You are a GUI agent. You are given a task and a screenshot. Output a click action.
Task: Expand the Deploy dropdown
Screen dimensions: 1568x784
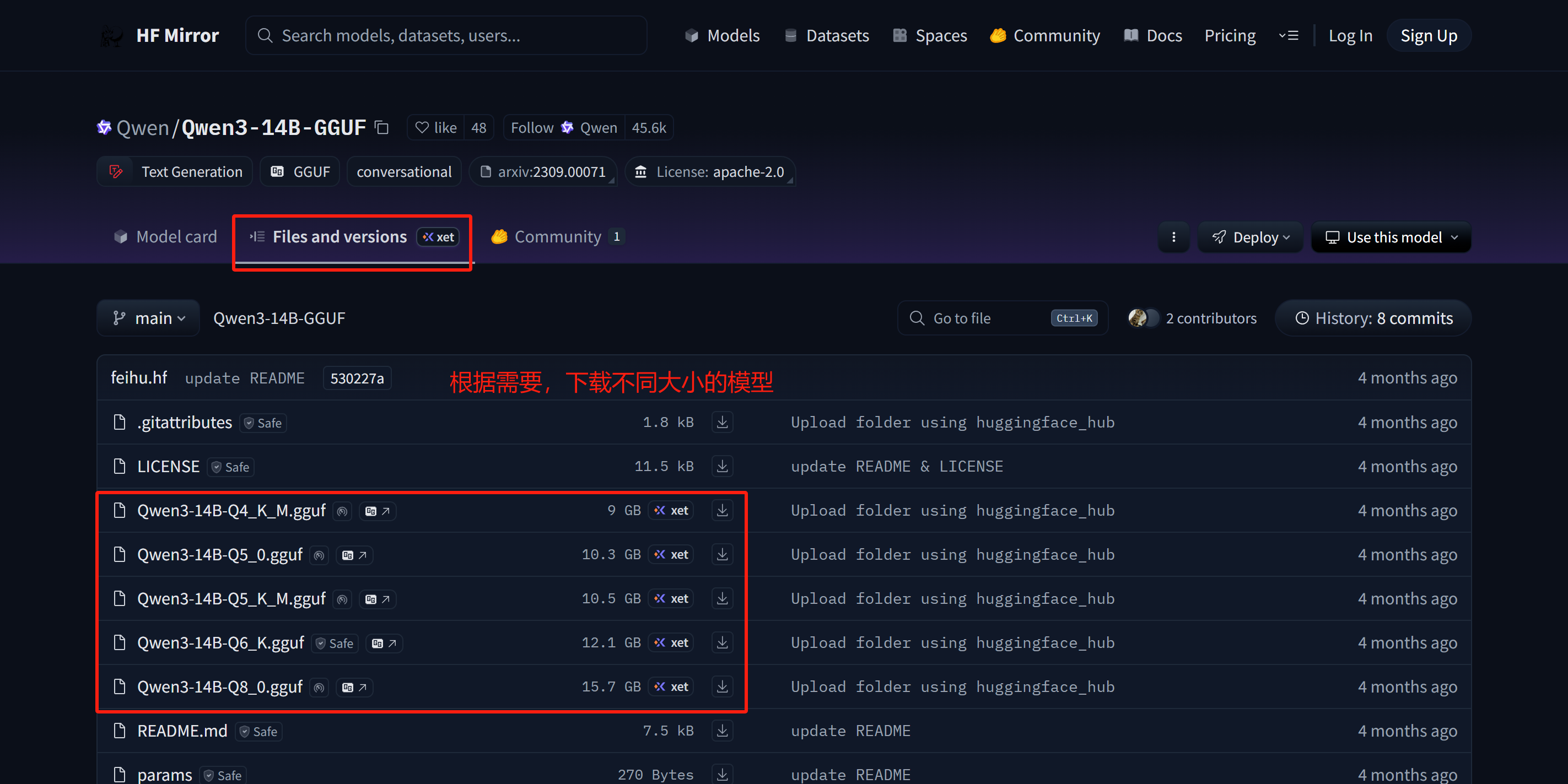click(1250, 237)
